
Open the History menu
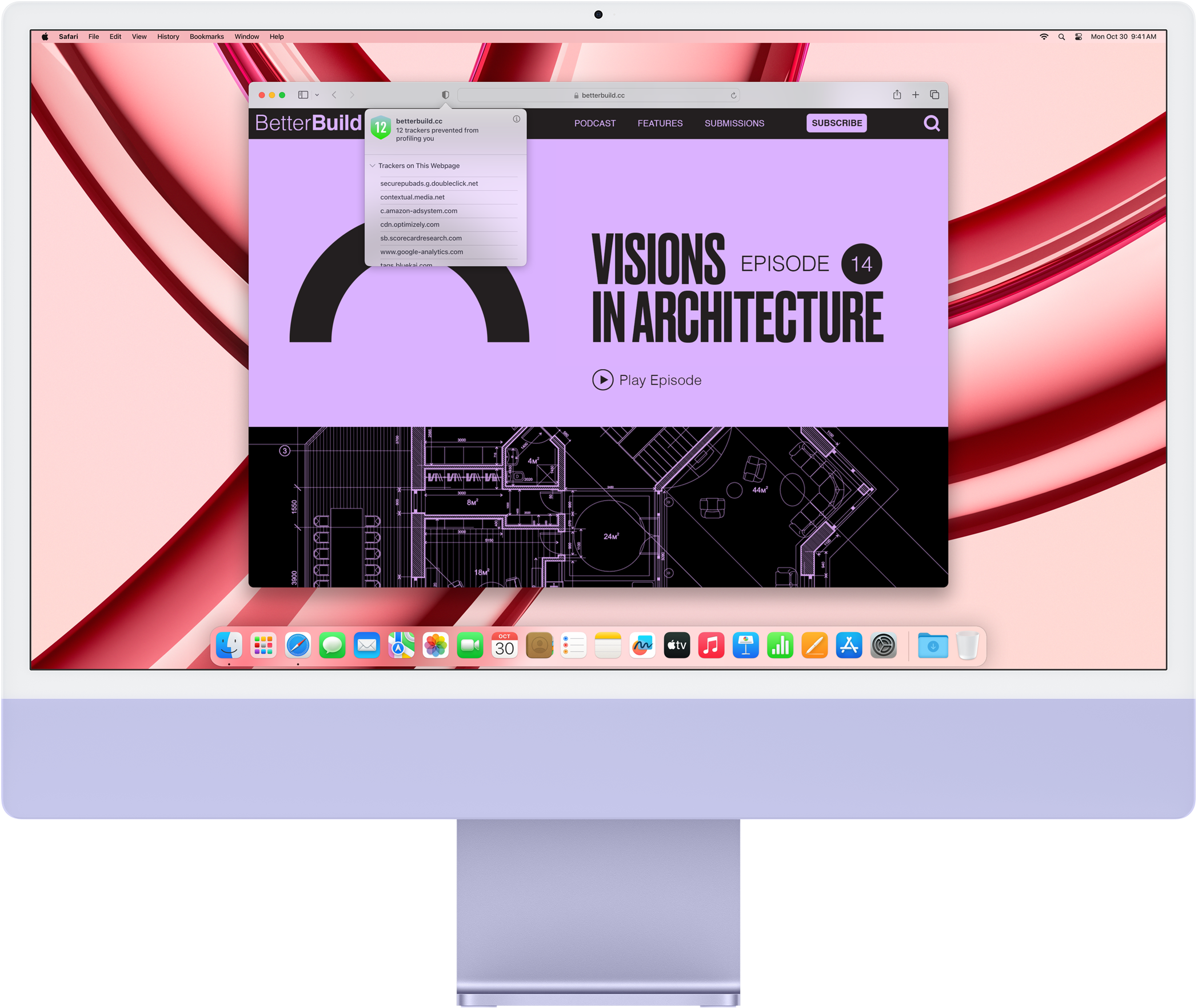(x=168, y=37)
